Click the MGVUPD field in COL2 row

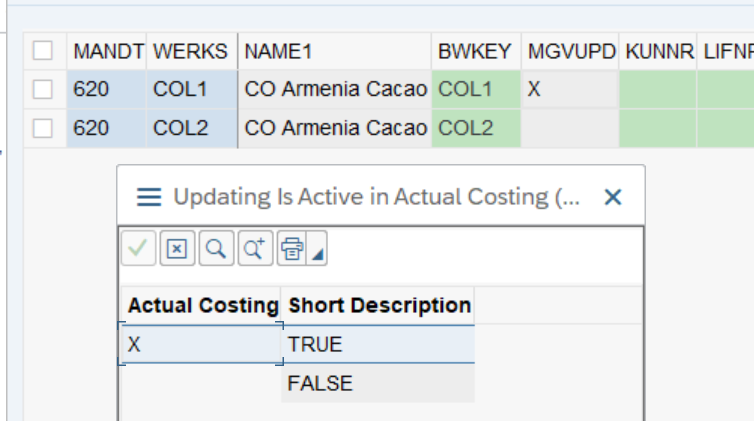(570, 127)
